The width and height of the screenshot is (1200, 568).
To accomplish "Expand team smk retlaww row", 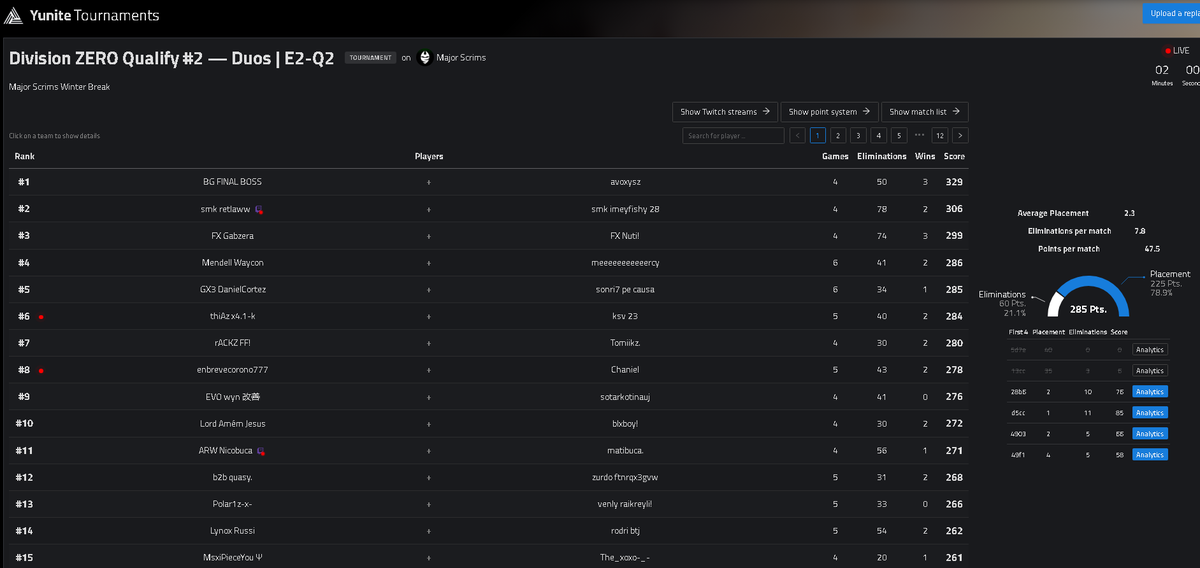I will click(x=488, y=209).
